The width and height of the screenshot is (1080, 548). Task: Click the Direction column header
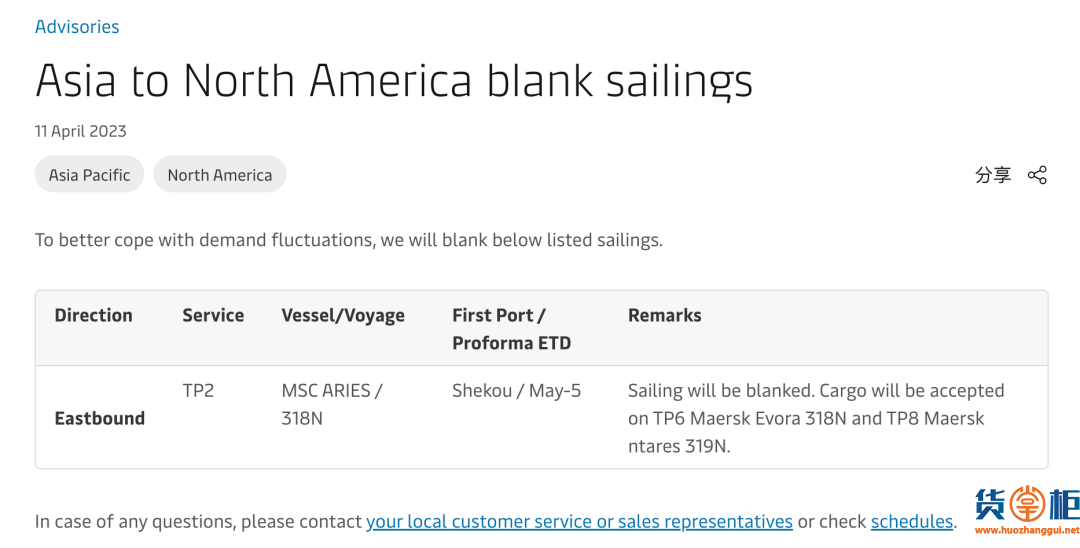pyautogui.click(x=93, y=315)
